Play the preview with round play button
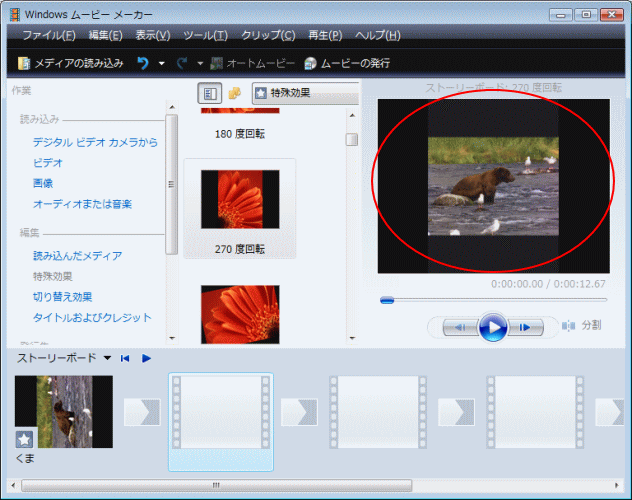Viewport: 632px width, 500px height. pyautogui.click(x=493, y=327)
